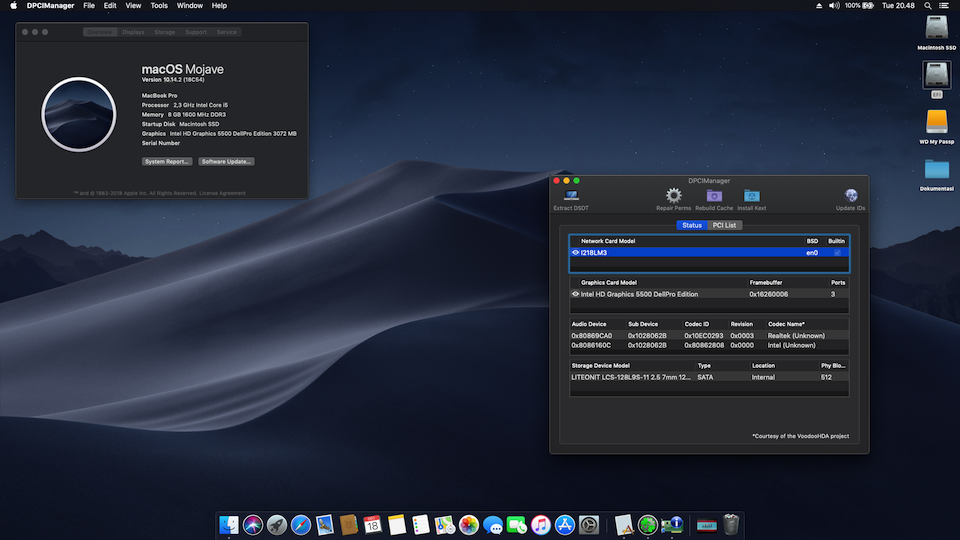This screenshot has width=960, height=540.
Task: Select the Status tab
Action: tap(691, 225)
